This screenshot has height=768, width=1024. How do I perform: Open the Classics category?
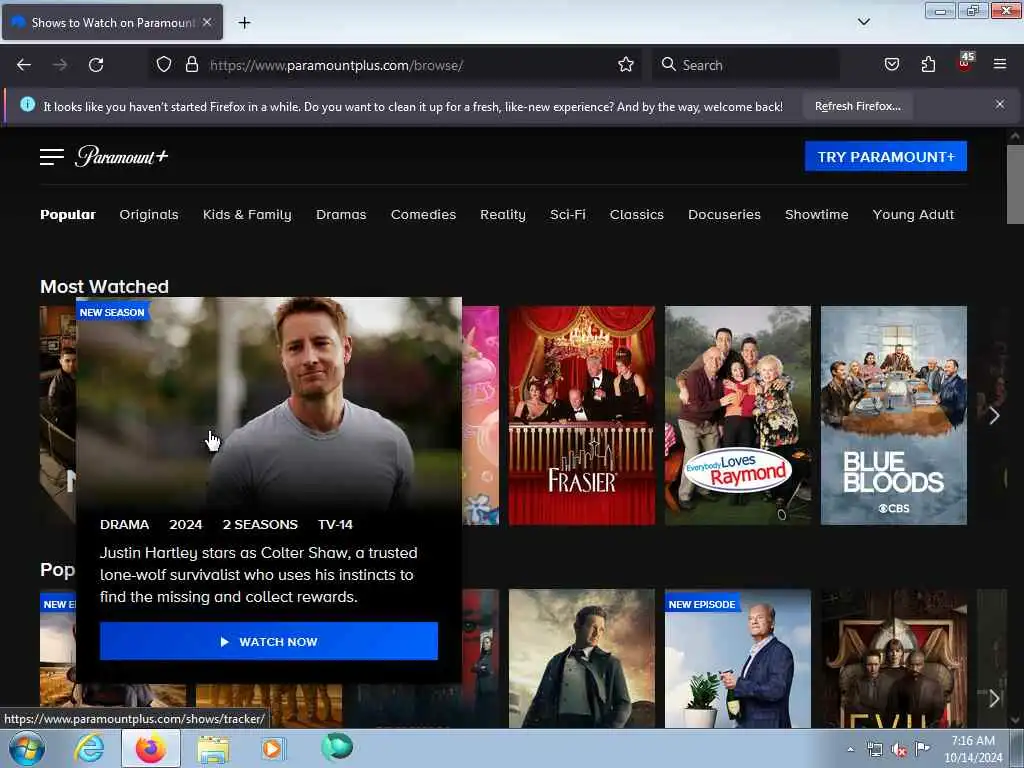click(637, 215)
